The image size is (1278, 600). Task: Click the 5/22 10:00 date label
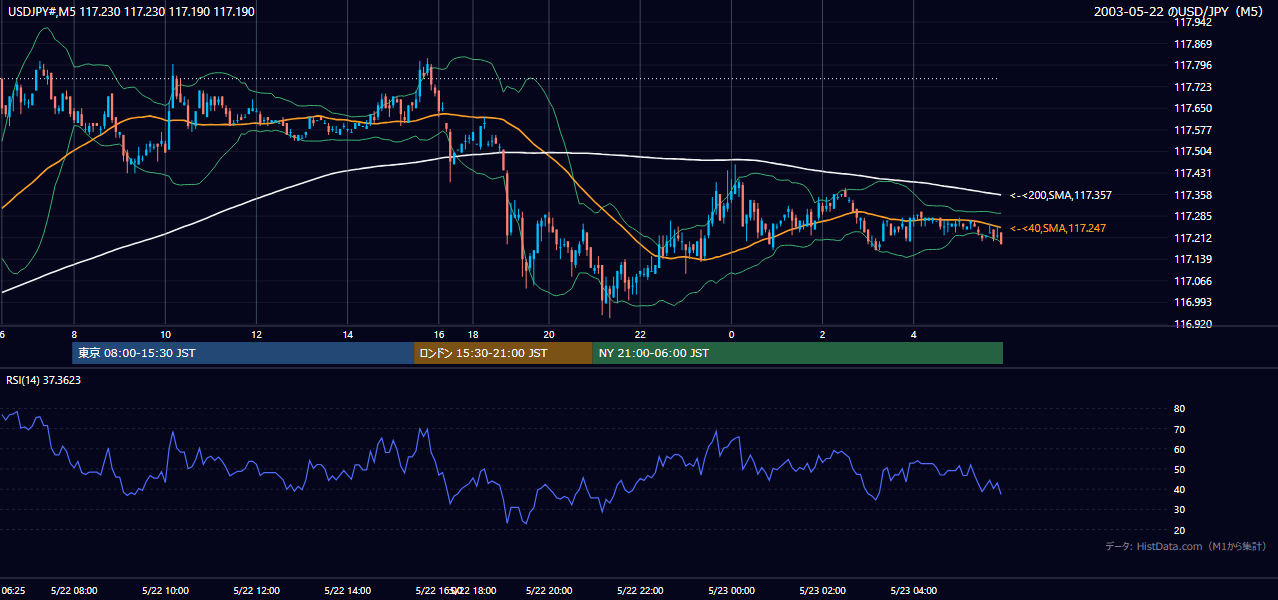[x=164, y=591]
